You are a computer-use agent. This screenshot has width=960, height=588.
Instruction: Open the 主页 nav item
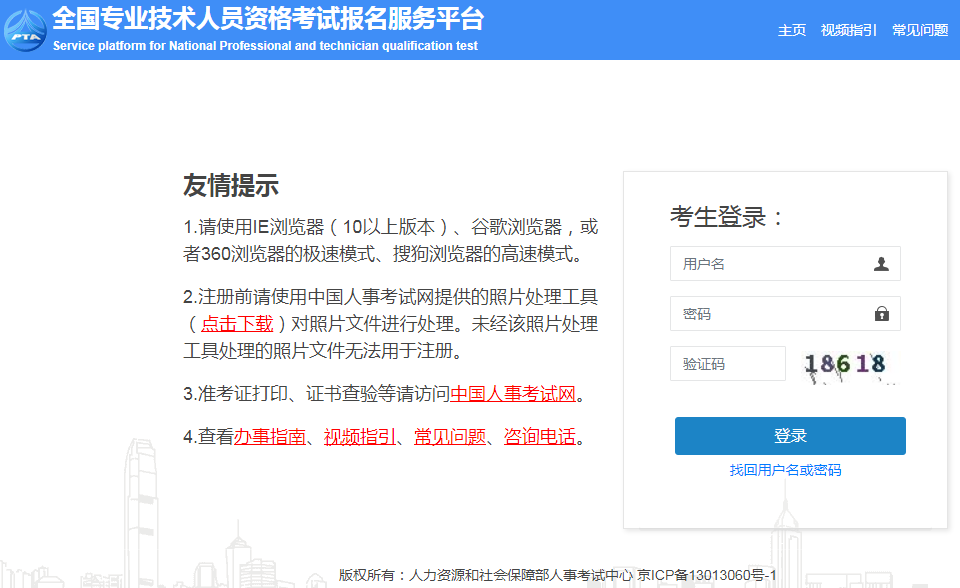coord(792,30)
